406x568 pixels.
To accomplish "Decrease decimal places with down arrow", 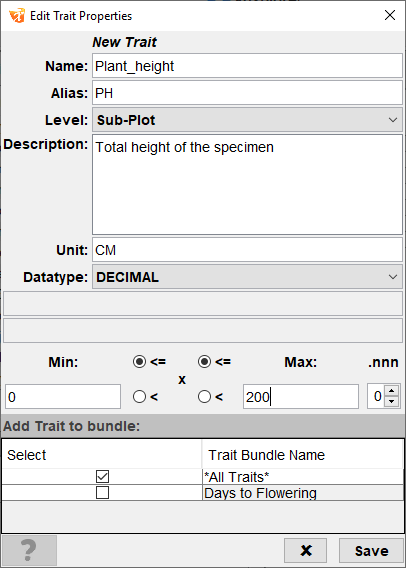I will (x=391, y=401).
